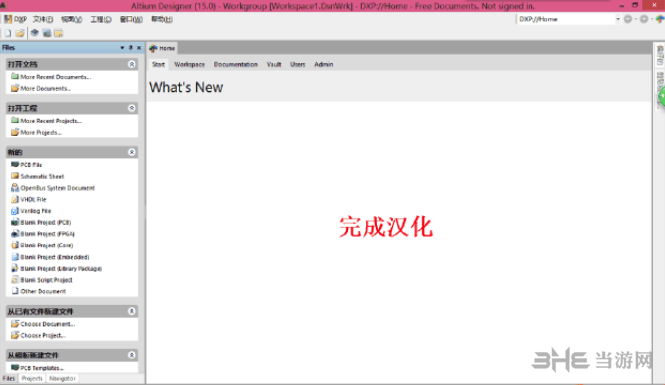The width and height of the screenshot is (665, 385).
Task: Open the 文件 menu
Action: 43,19
